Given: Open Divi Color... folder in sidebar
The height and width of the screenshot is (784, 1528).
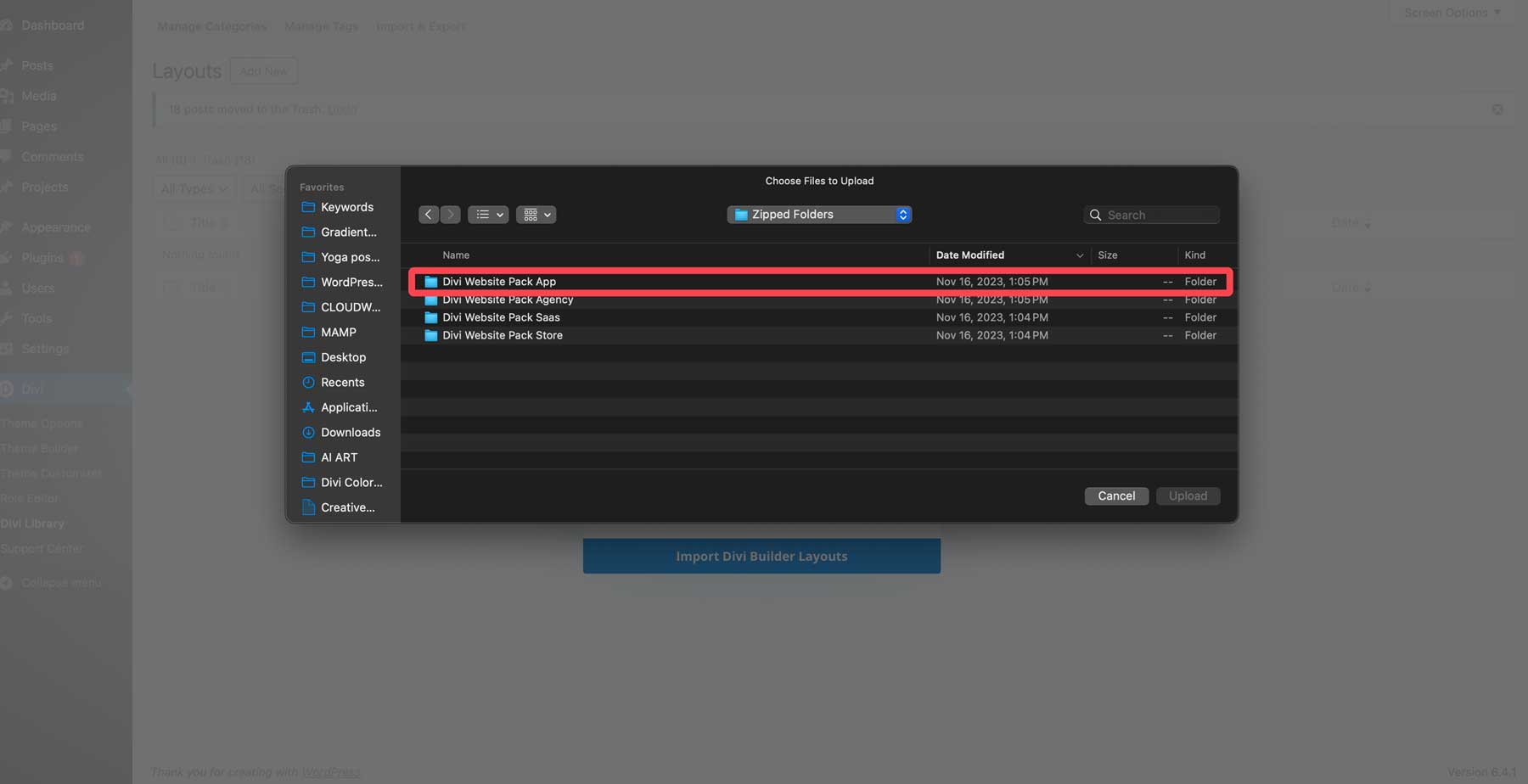Looking at the screenshot, I should coord(351,482).
